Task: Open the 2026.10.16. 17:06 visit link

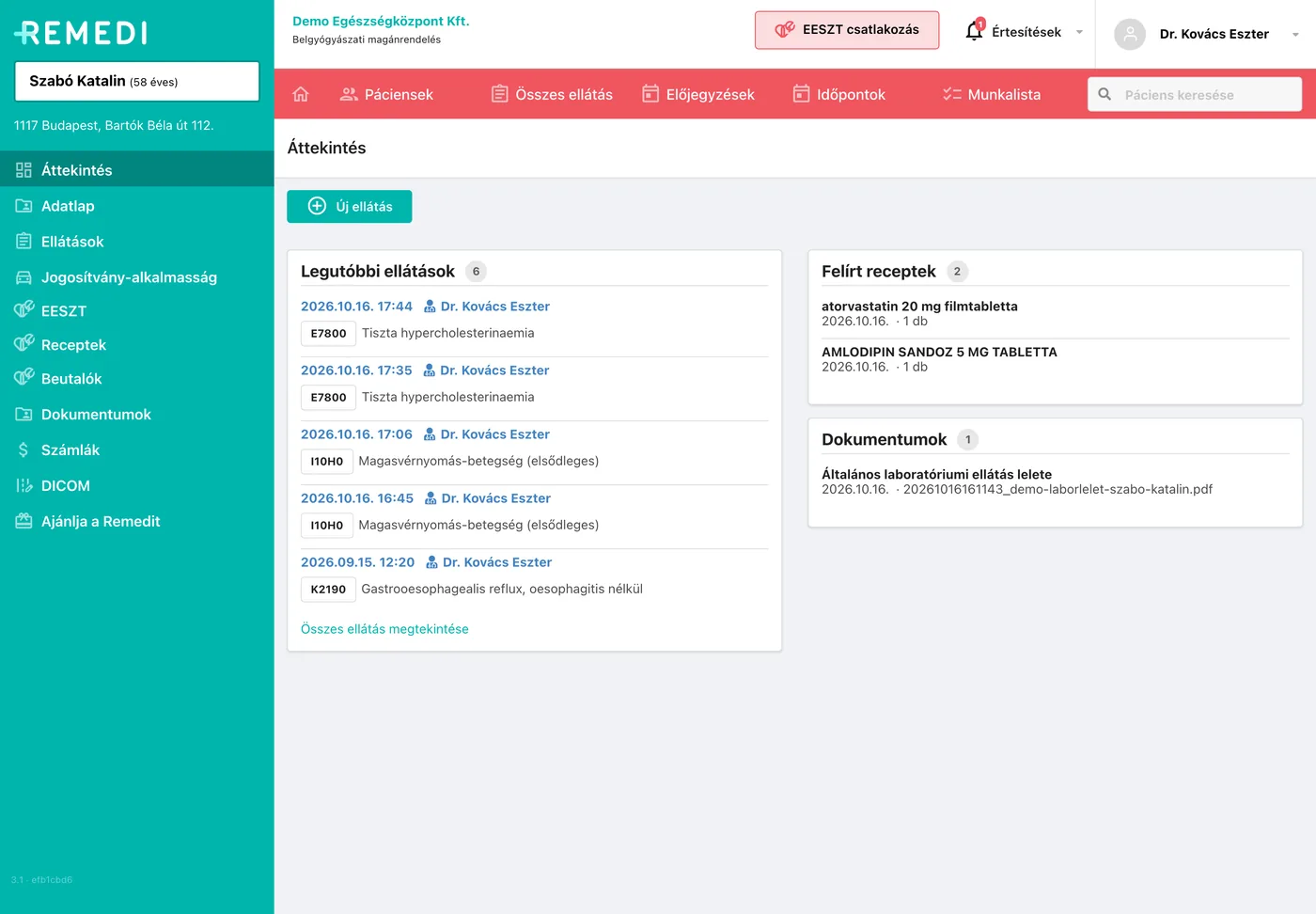Action: click(356, 434)
